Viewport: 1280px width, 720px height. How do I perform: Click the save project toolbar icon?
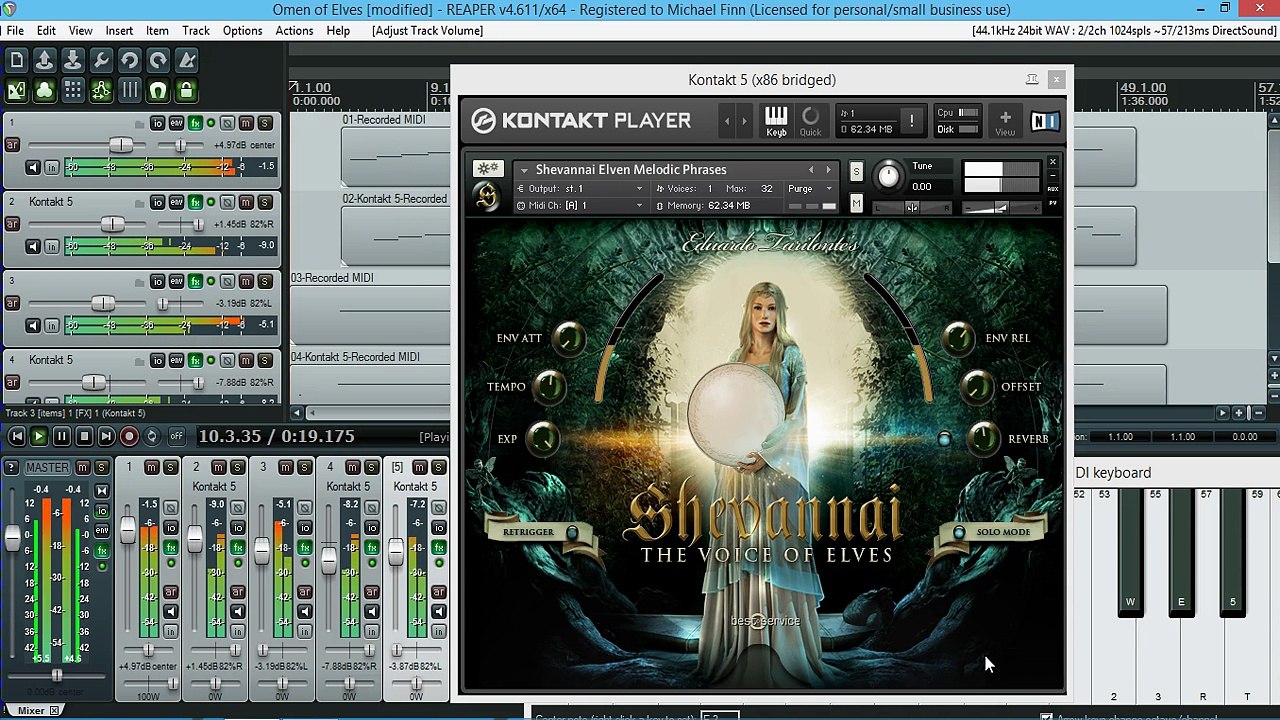coord(73,62)
